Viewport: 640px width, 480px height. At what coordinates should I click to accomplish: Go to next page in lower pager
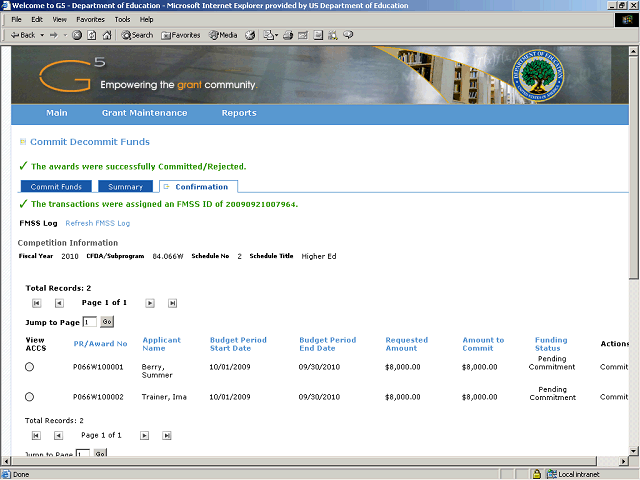click(x=144, y=436)
